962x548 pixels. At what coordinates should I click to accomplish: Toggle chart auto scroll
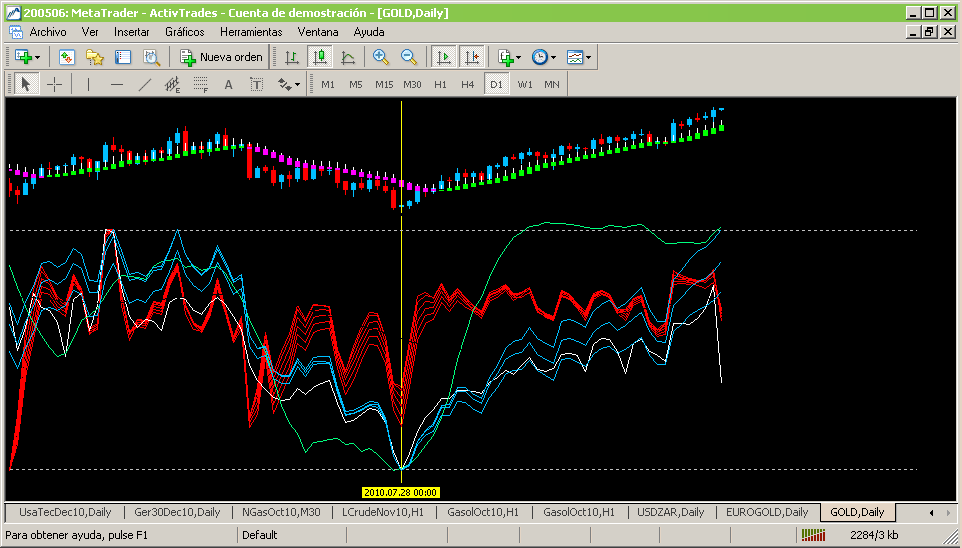(443, 57)
